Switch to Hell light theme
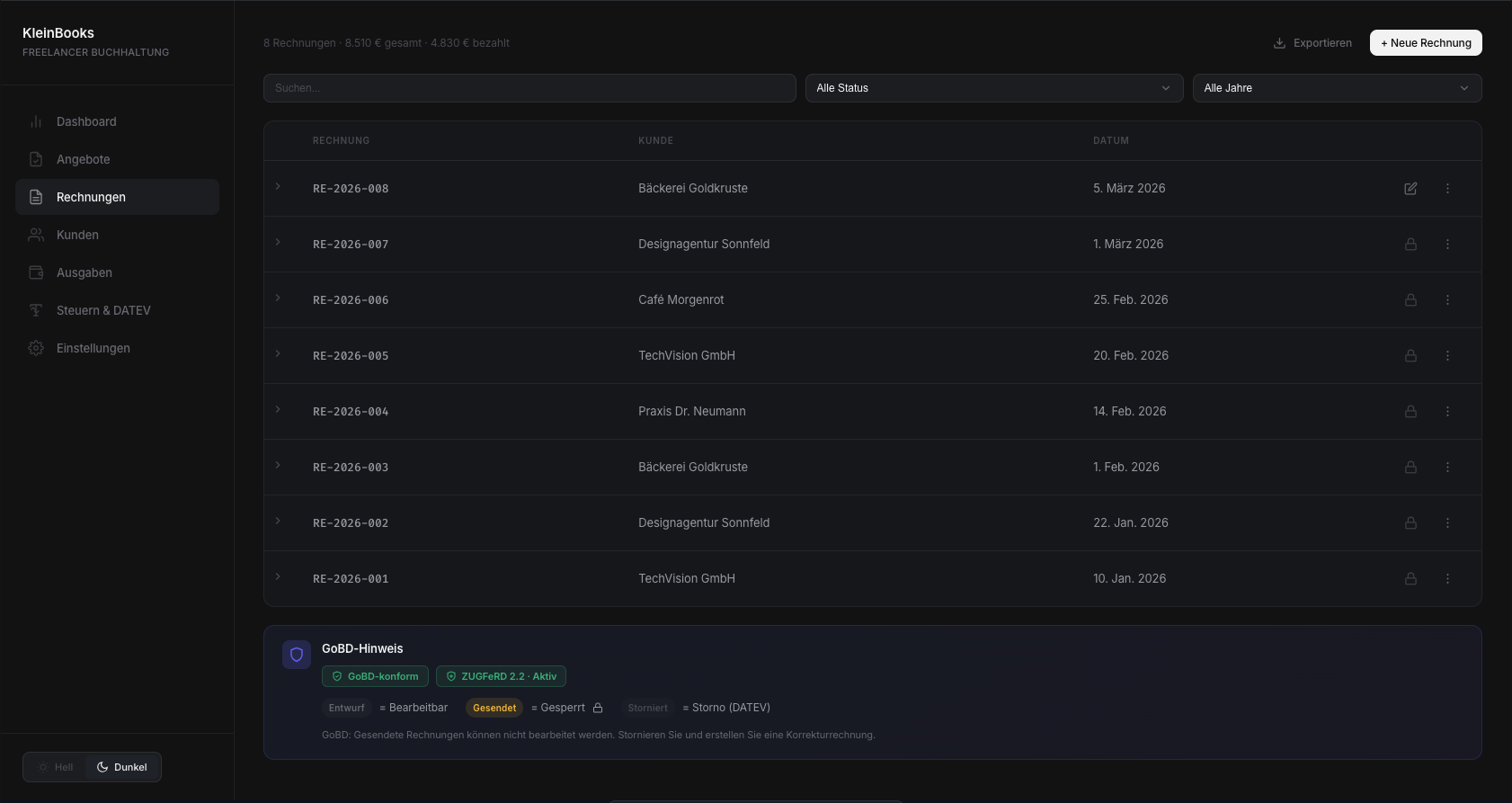Screen dimensions: 1512x803 pos(56,767)
